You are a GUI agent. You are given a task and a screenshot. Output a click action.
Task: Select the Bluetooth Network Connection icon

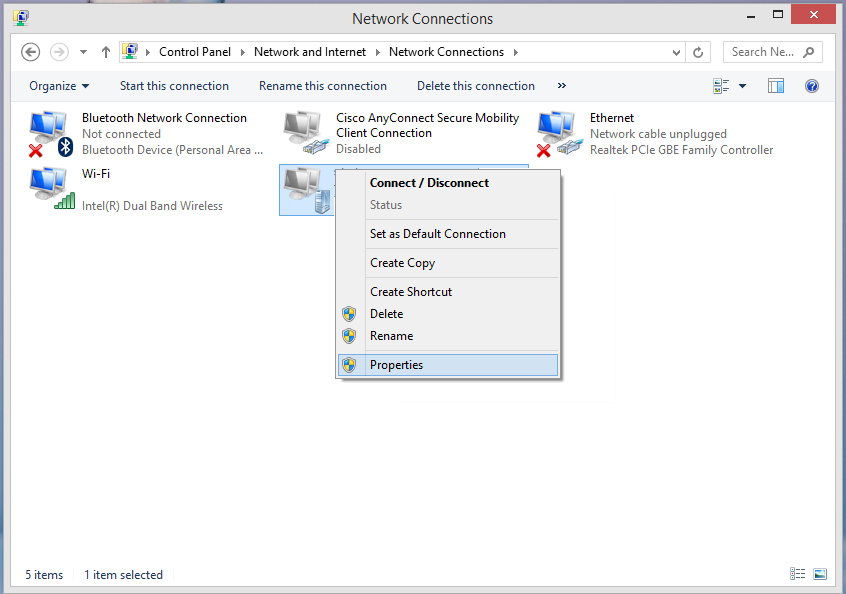(x=50, y=133)
